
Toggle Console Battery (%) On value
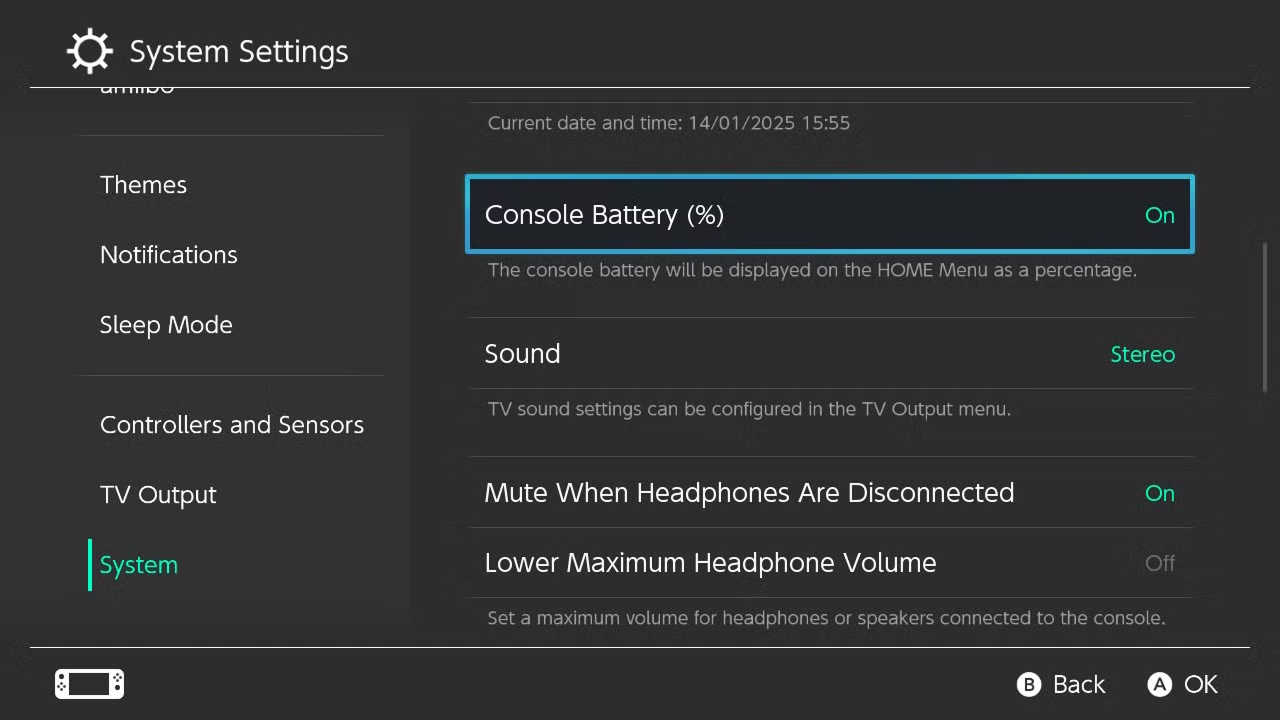tap(1159, 215)
